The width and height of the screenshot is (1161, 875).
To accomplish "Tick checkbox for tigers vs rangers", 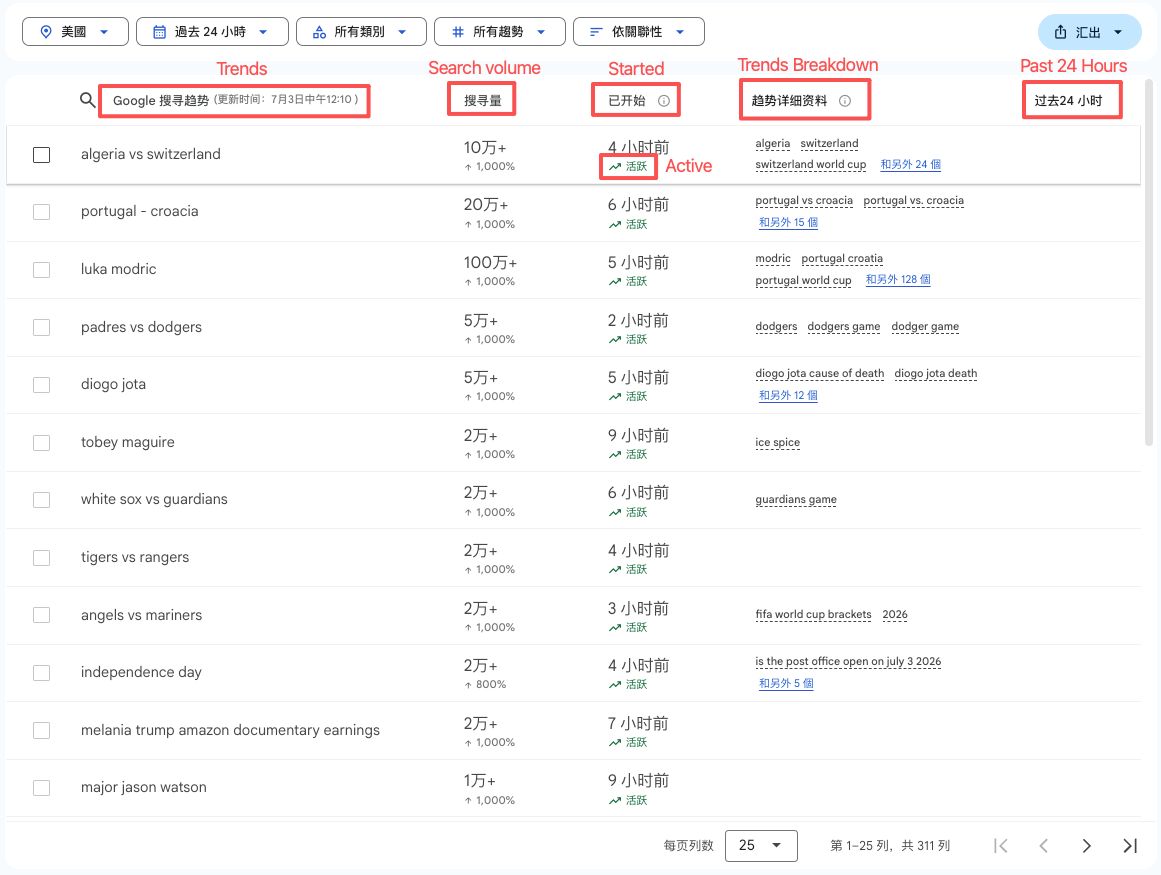I will tap(41, 557).
